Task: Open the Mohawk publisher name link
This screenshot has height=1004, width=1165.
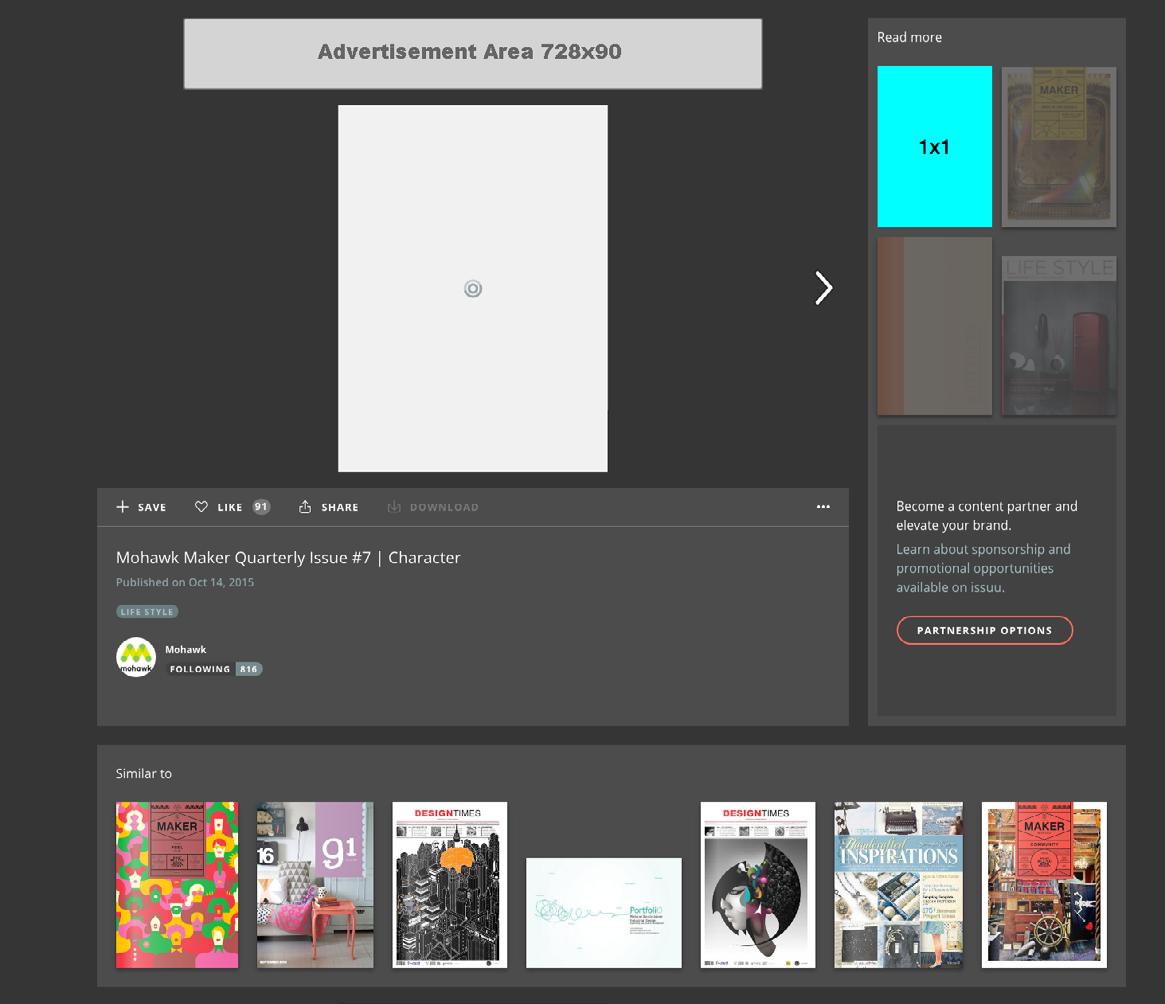Action: [x=186, y=650]
